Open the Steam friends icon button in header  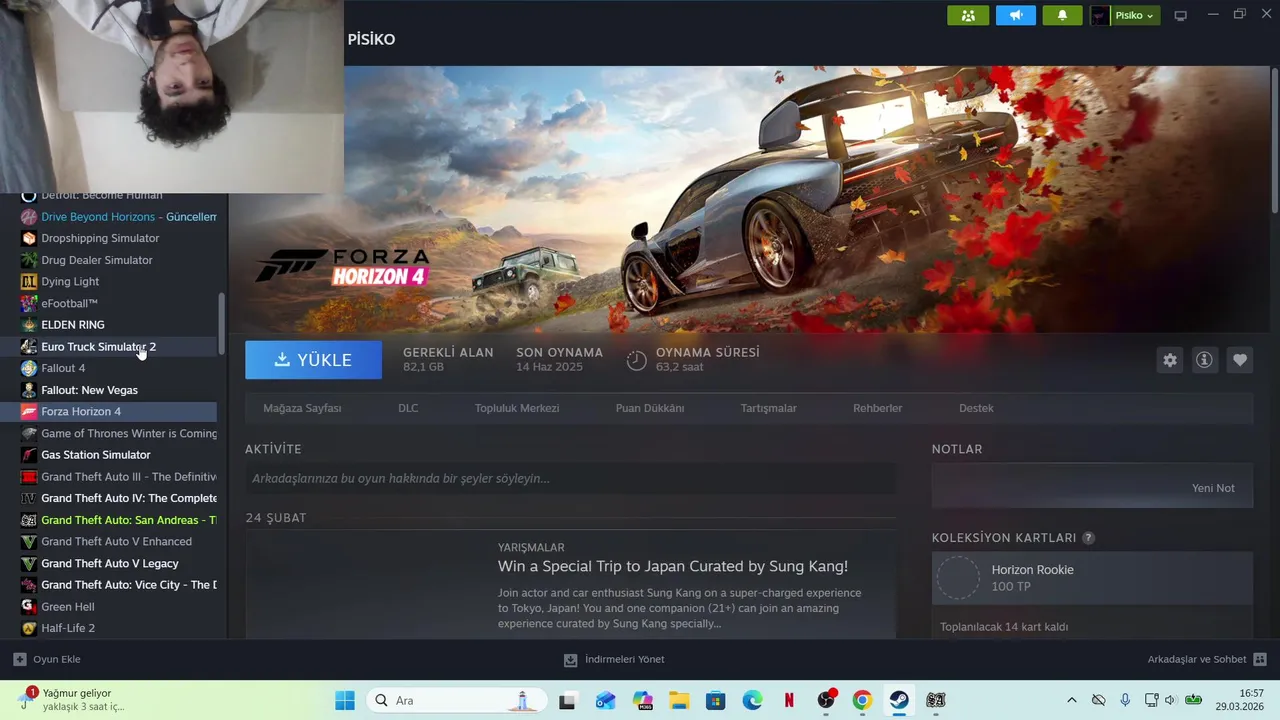point(968,15)
